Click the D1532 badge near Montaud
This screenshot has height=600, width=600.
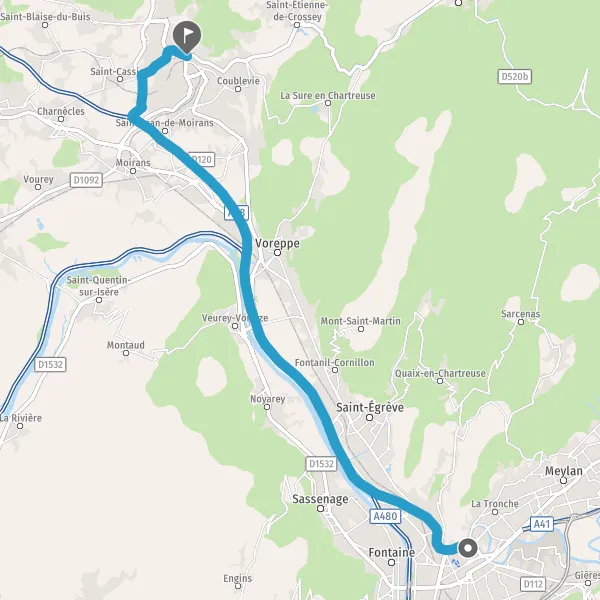(50, 364)
